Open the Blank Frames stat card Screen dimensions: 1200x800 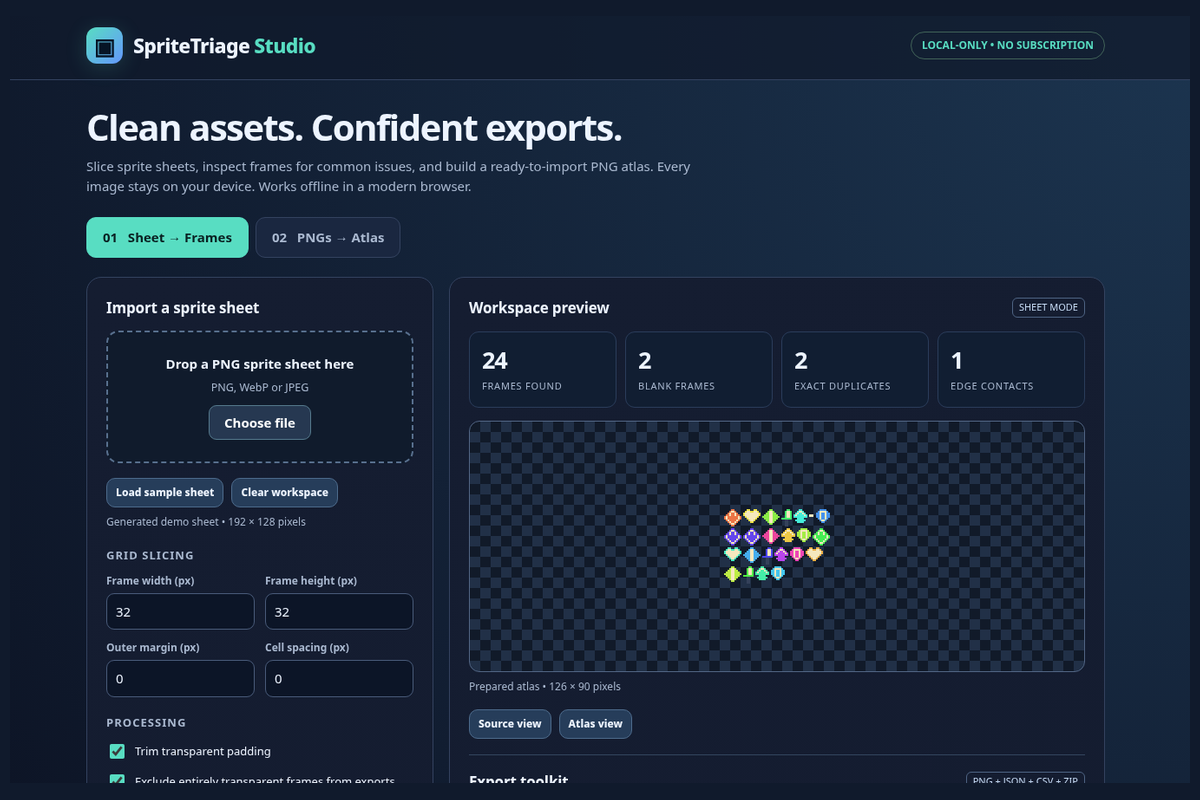coord(699,370)
